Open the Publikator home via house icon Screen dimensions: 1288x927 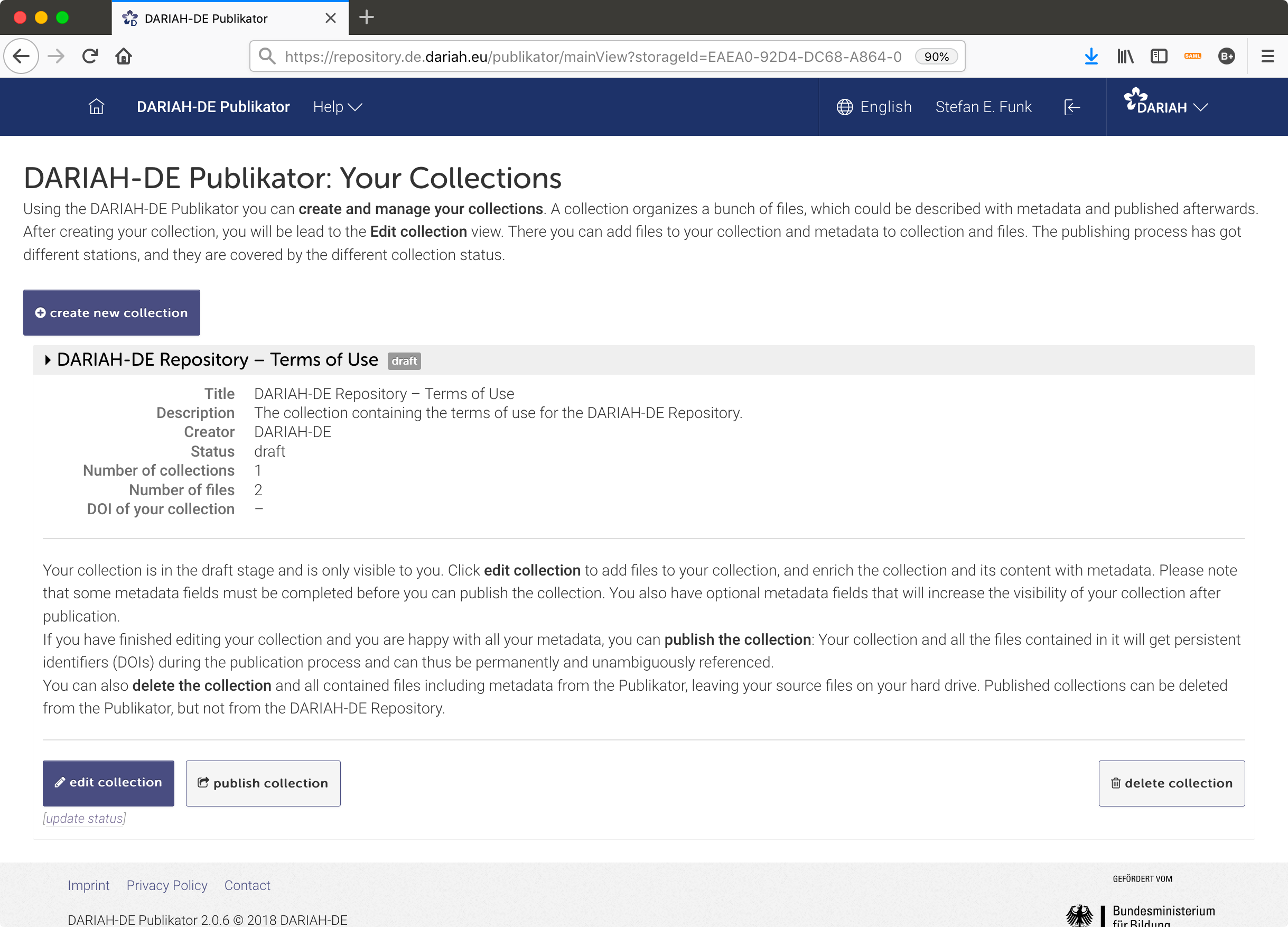(97, 107)
